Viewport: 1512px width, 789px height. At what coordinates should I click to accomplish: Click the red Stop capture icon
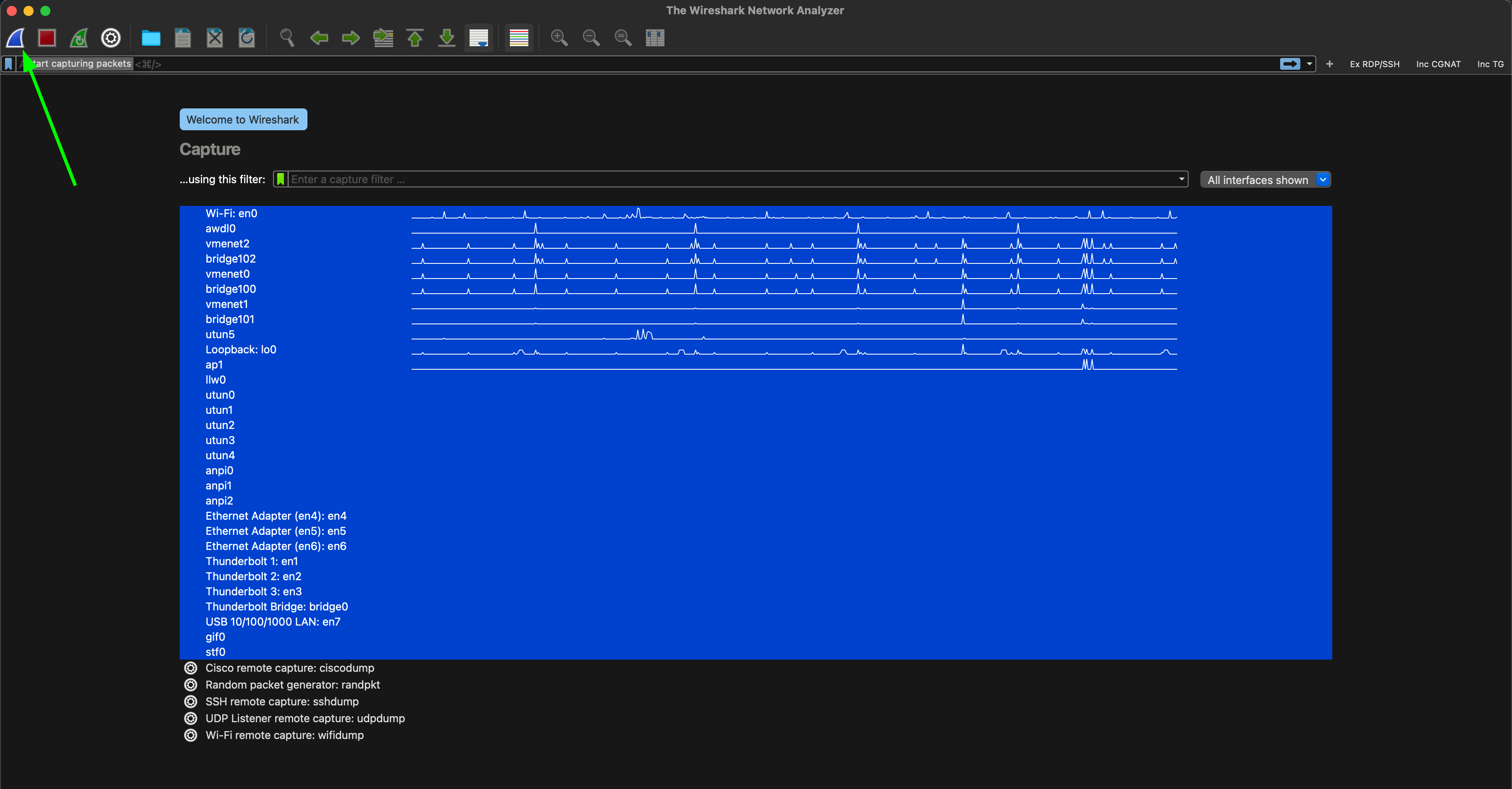click(x=47, y=38)
